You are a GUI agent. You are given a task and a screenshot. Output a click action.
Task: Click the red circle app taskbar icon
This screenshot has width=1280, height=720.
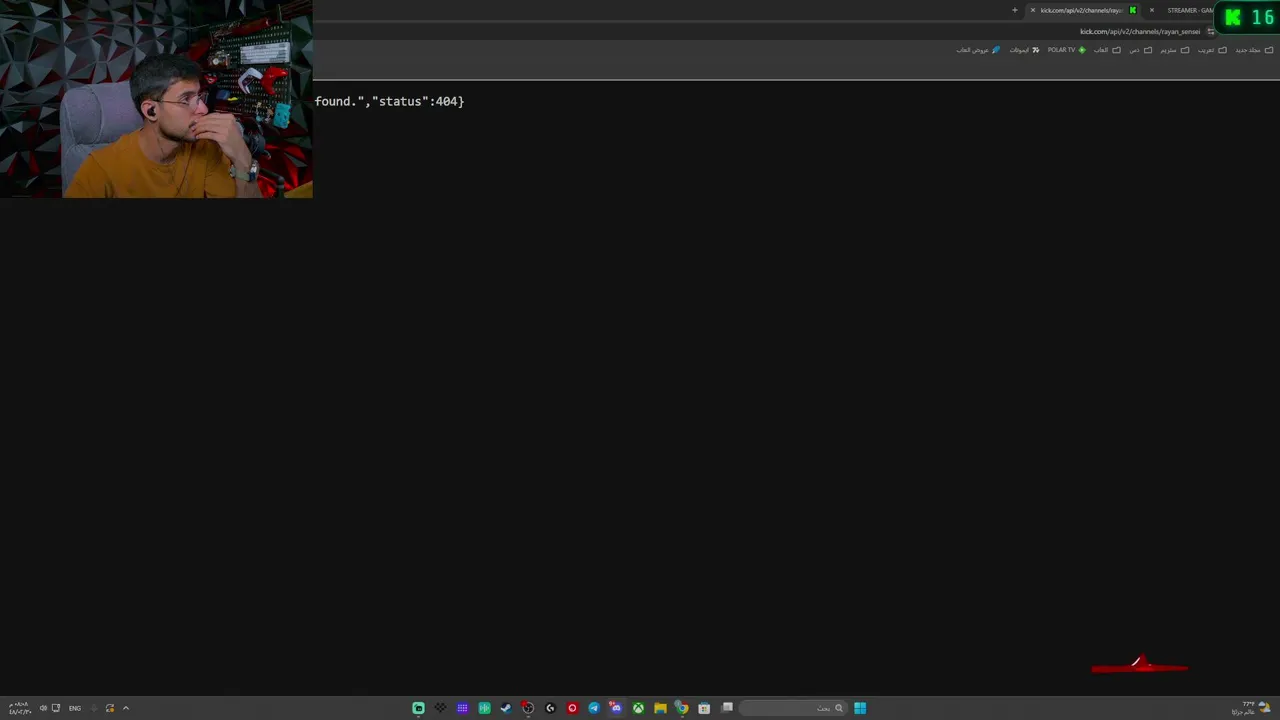click(x=572, y=708)
